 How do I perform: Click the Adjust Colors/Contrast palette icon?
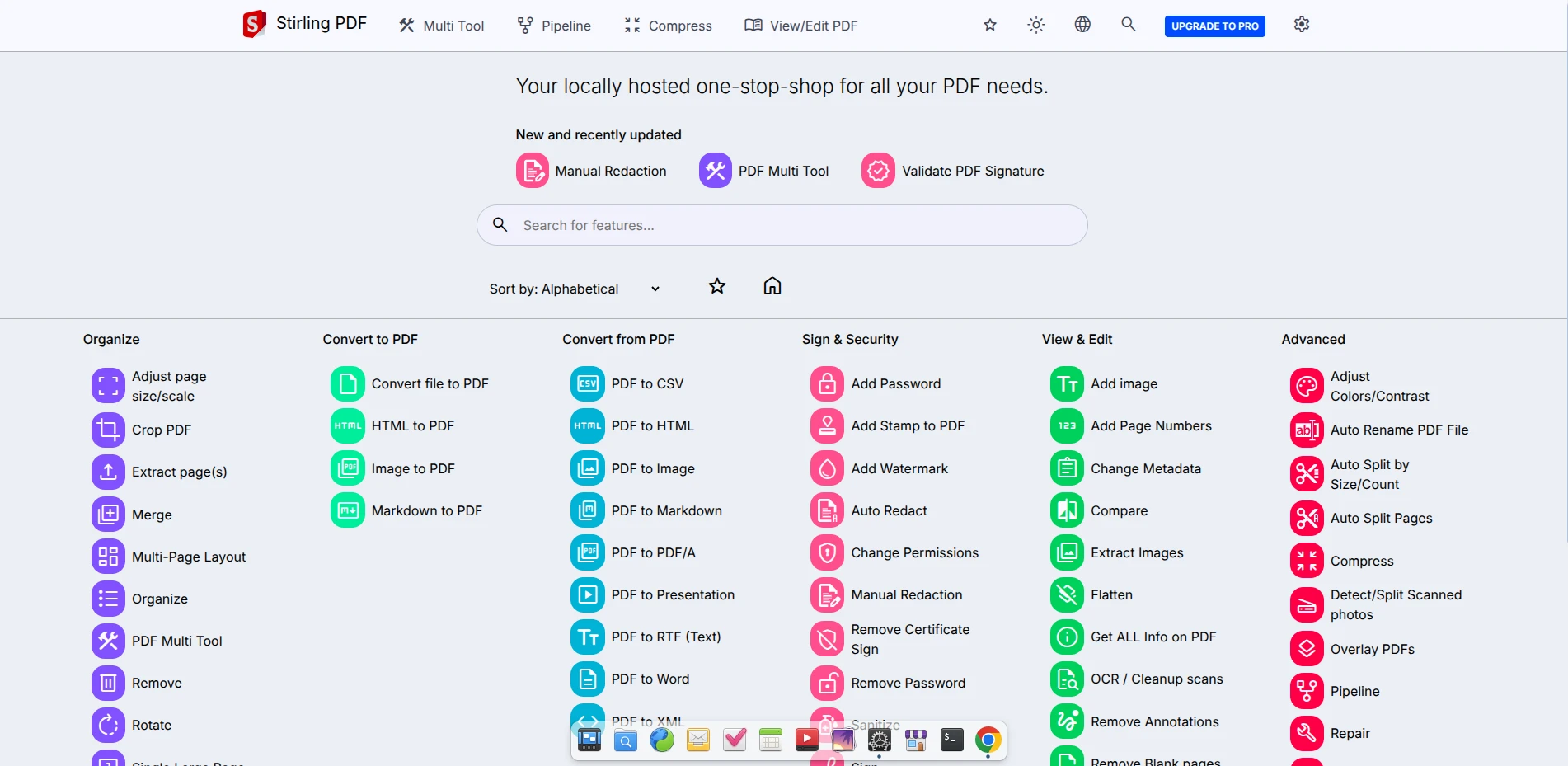[1307, 386]
